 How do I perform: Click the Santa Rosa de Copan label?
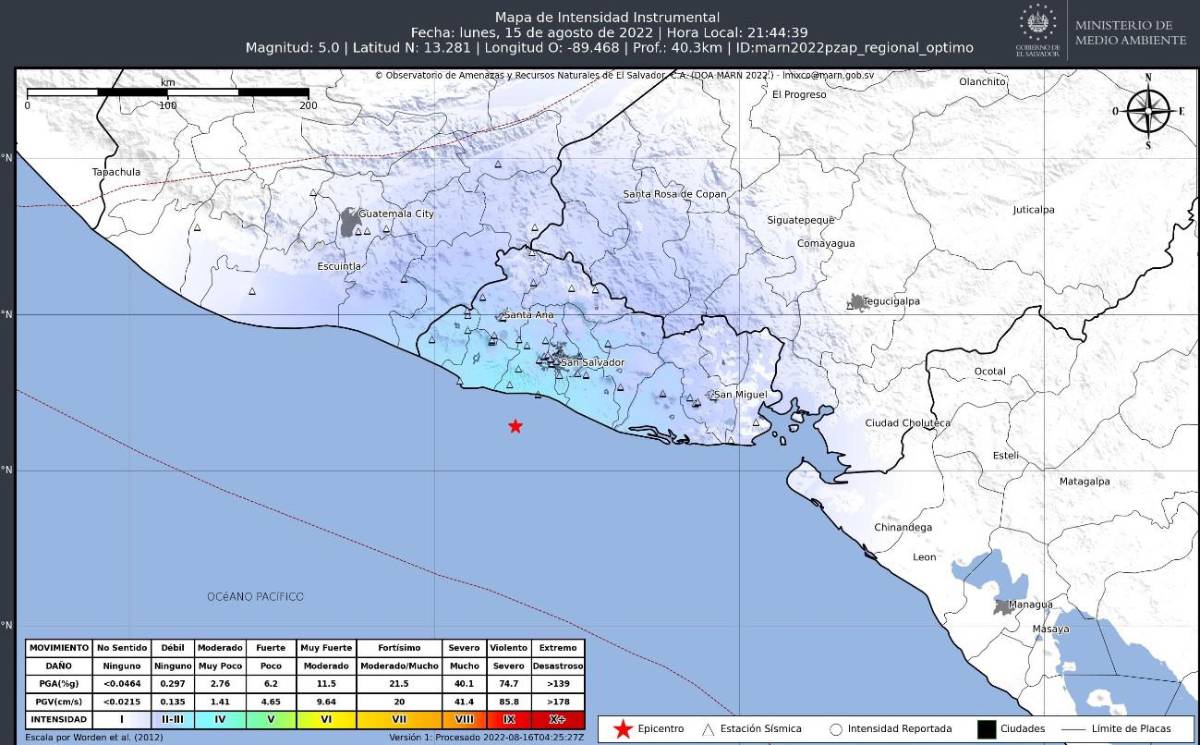click(x=675, y=194)
